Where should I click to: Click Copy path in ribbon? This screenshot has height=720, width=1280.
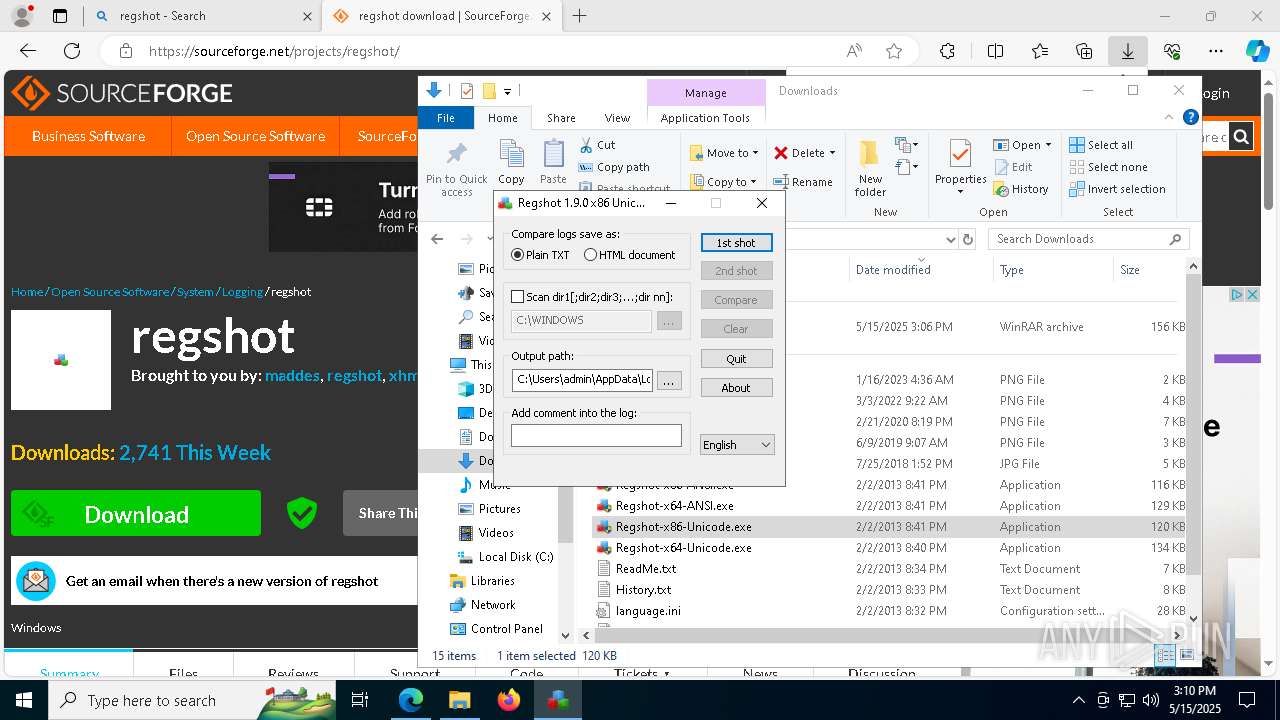coord(614,167)
